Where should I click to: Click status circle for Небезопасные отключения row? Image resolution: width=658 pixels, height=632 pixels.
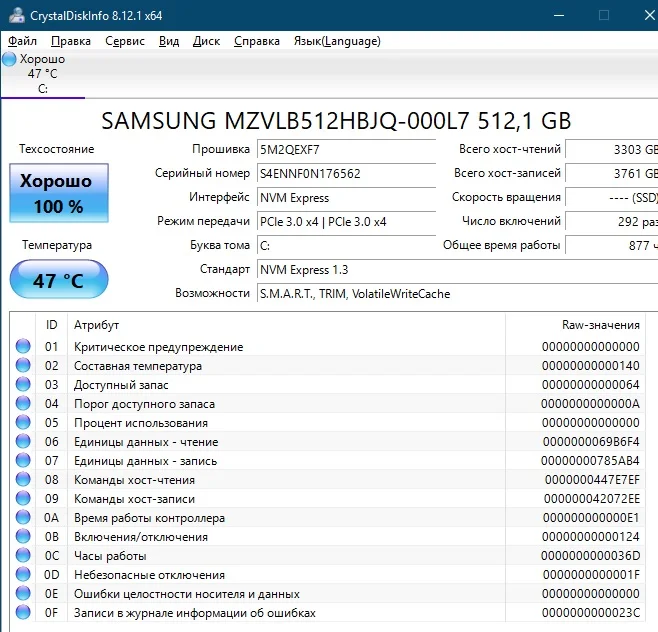(23, 574)
